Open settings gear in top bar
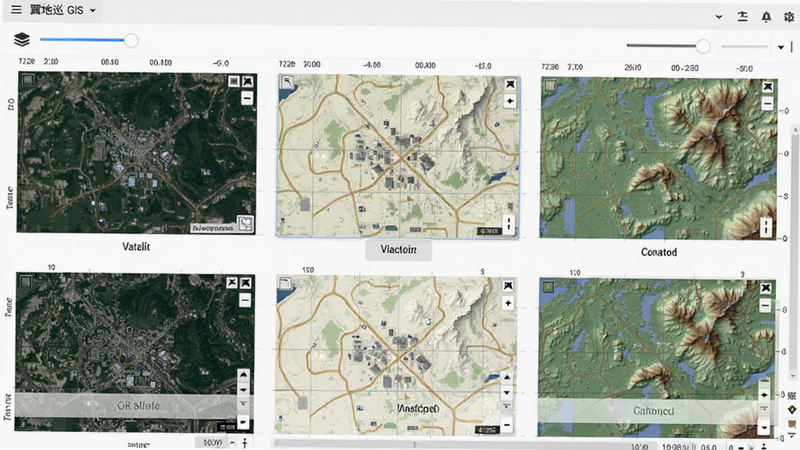The image size is (800, 450). [x=789, y=17]
